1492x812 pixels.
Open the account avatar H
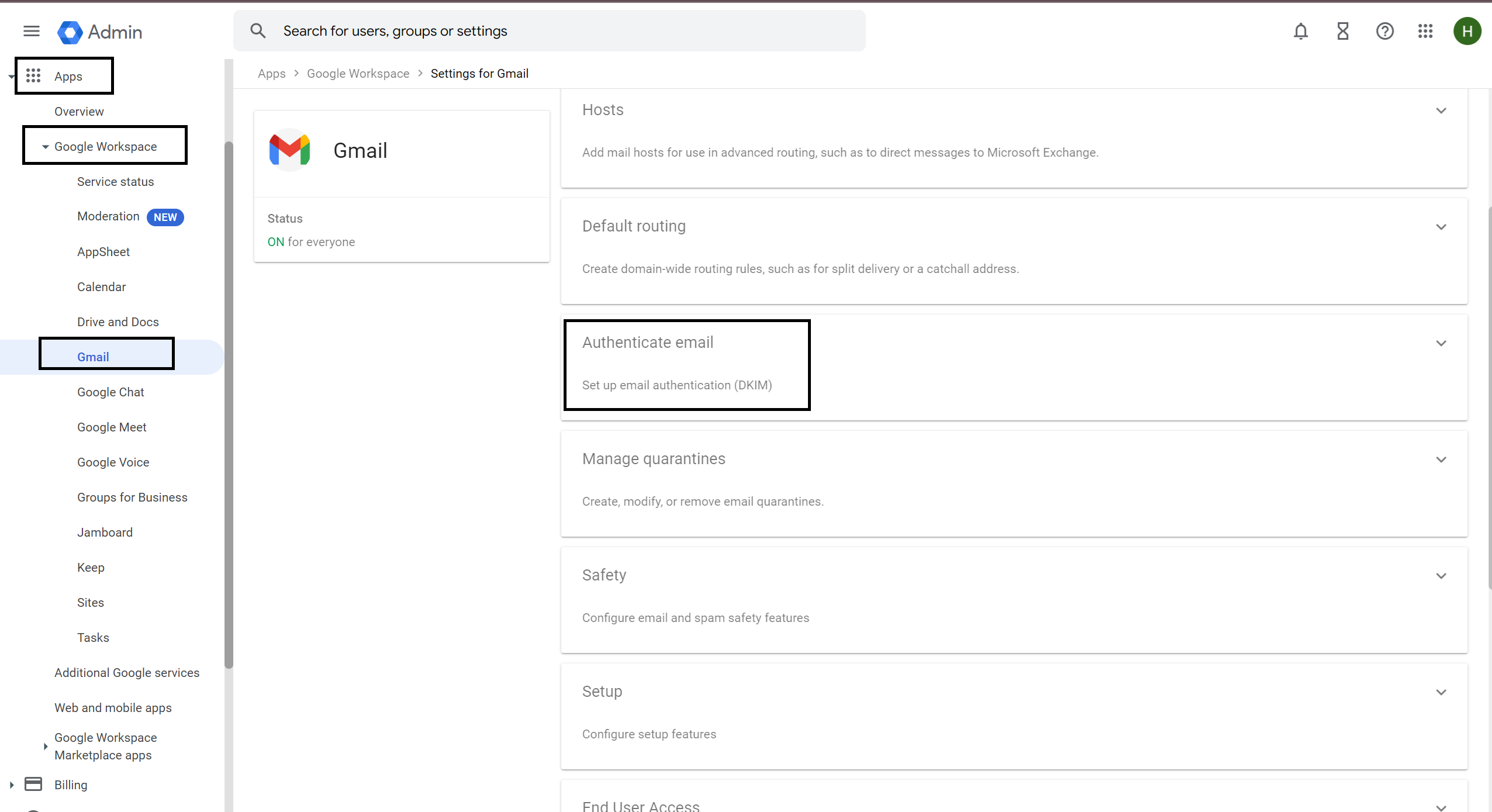(1467, 31)
